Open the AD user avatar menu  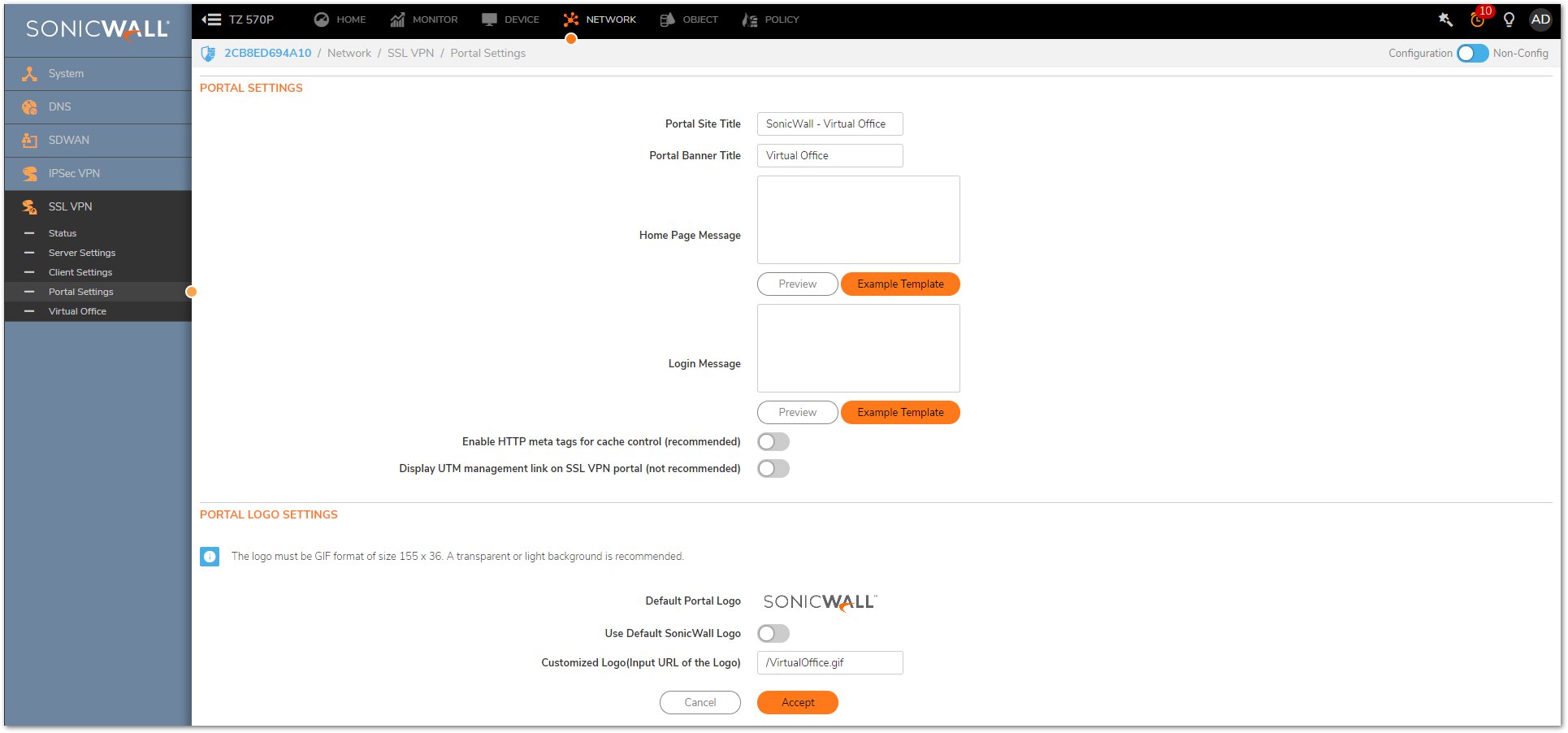click(x=1540, y=20)
